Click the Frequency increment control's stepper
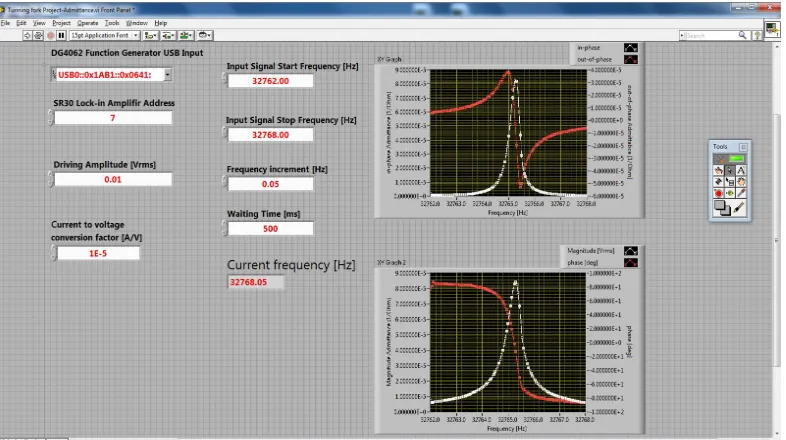 tap(225, 181)
